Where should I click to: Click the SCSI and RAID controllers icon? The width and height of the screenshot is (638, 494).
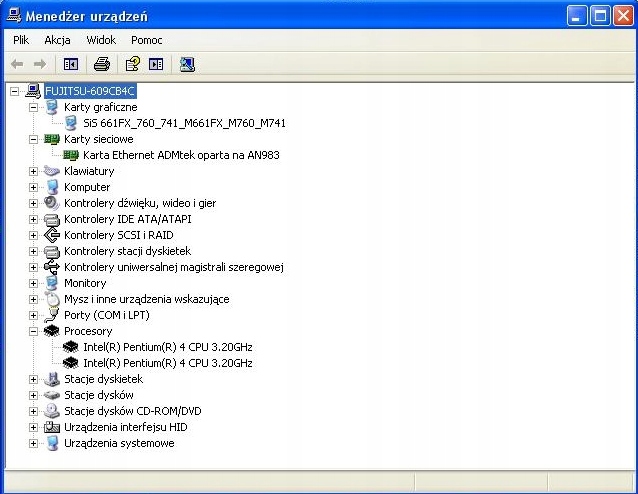(x=52, y=235)
